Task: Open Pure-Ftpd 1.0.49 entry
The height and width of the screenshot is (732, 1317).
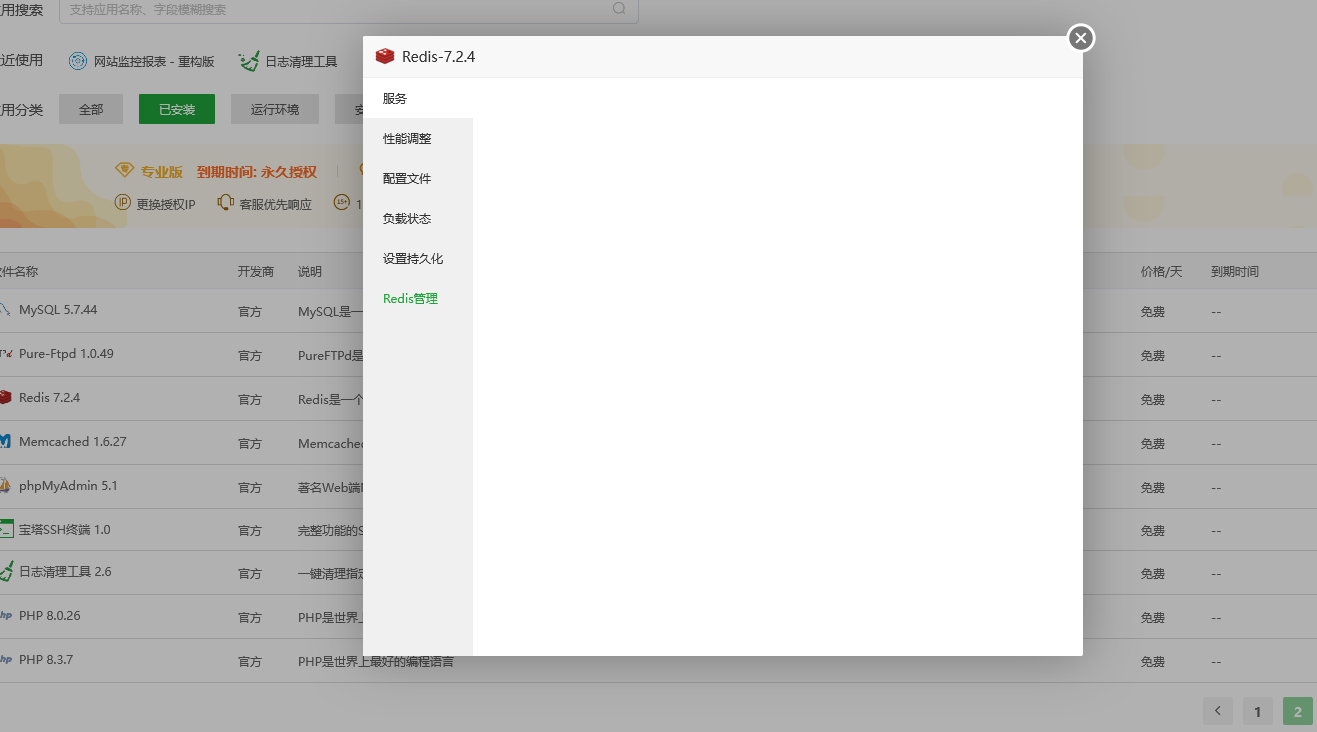Action: click(x=66, y=354)
